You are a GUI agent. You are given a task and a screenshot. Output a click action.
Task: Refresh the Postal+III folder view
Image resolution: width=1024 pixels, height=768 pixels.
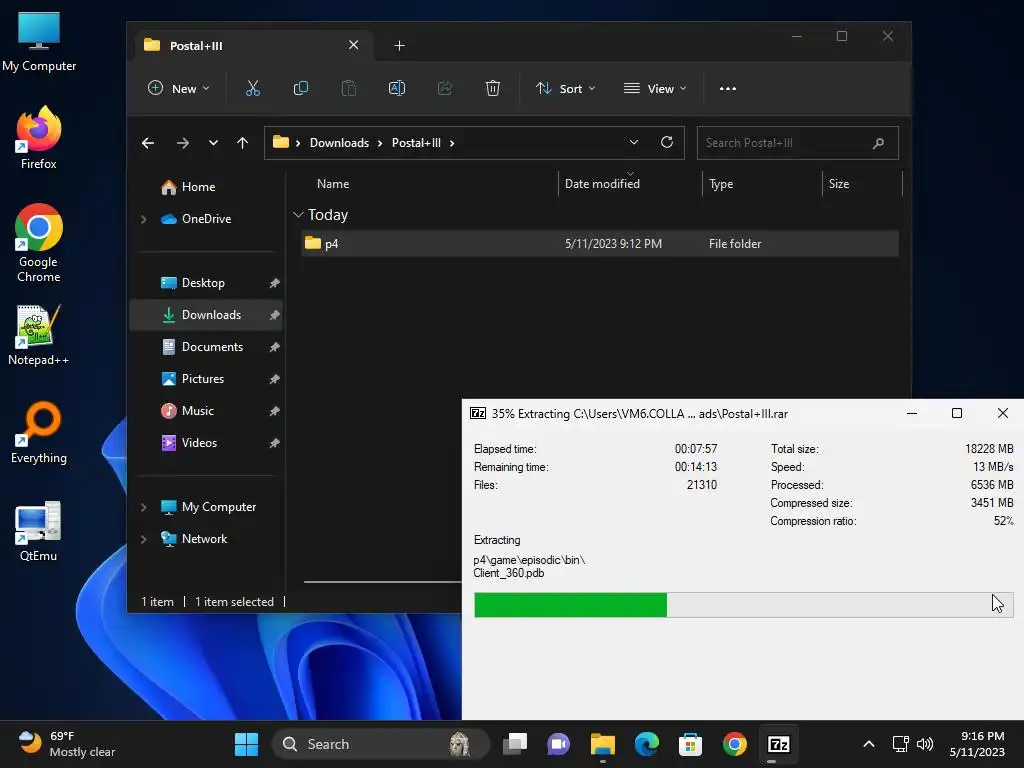tap(667, 142)
